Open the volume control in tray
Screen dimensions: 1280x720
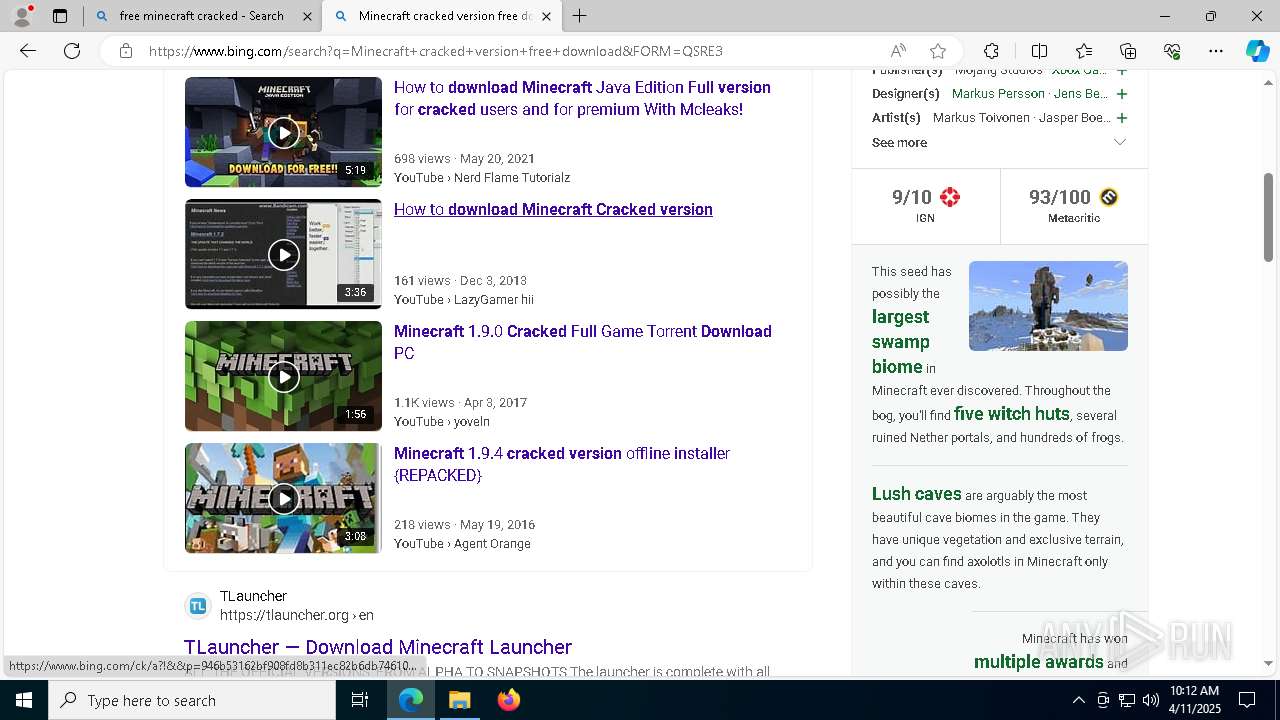tap(1151, 700)
